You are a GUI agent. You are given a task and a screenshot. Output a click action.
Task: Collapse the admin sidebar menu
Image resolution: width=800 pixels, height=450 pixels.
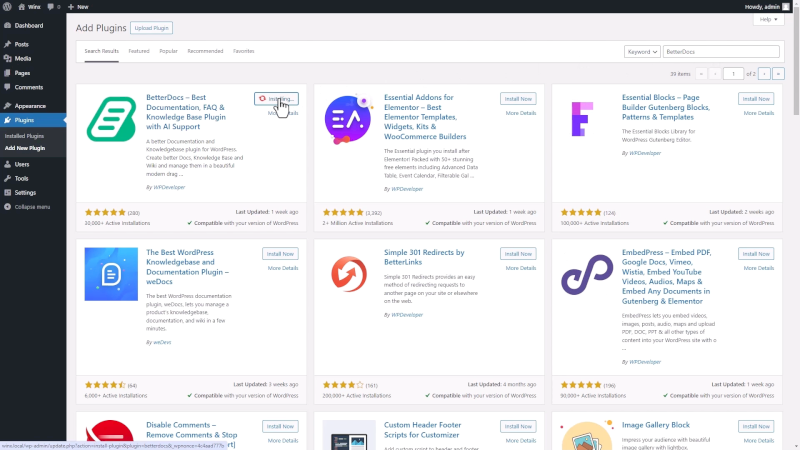(33, 207)
